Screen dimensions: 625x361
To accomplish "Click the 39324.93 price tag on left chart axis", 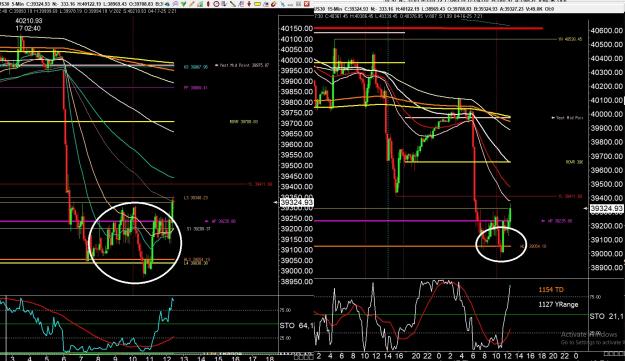I will pyautogui.click(x=297, y=203).
